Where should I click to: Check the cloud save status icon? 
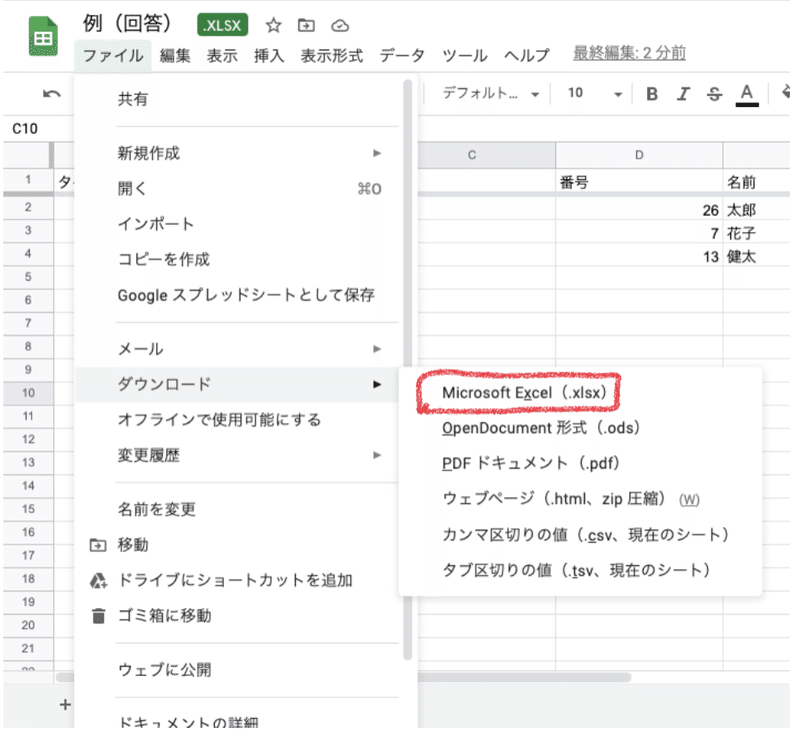tap(340, 26)
